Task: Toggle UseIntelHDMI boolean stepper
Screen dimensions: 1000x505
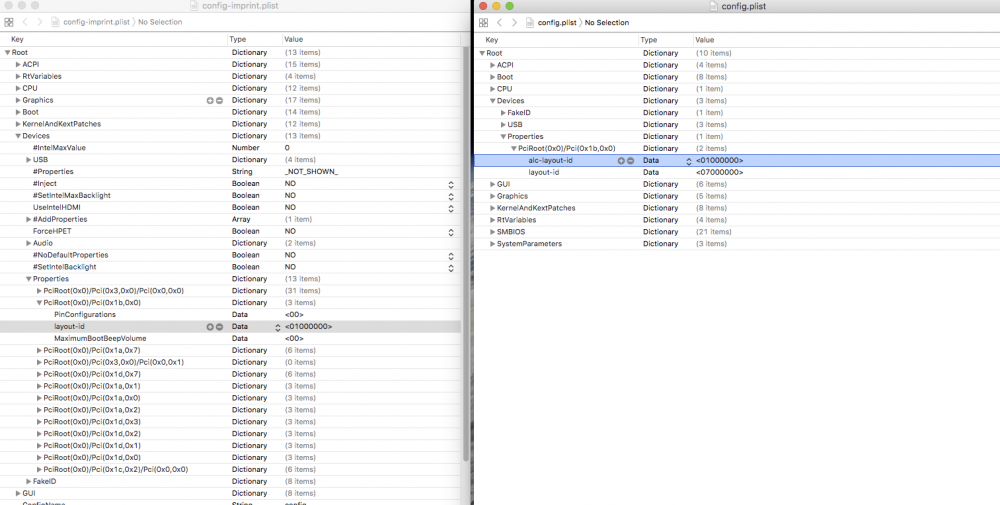Action: [x=451, y=208]
